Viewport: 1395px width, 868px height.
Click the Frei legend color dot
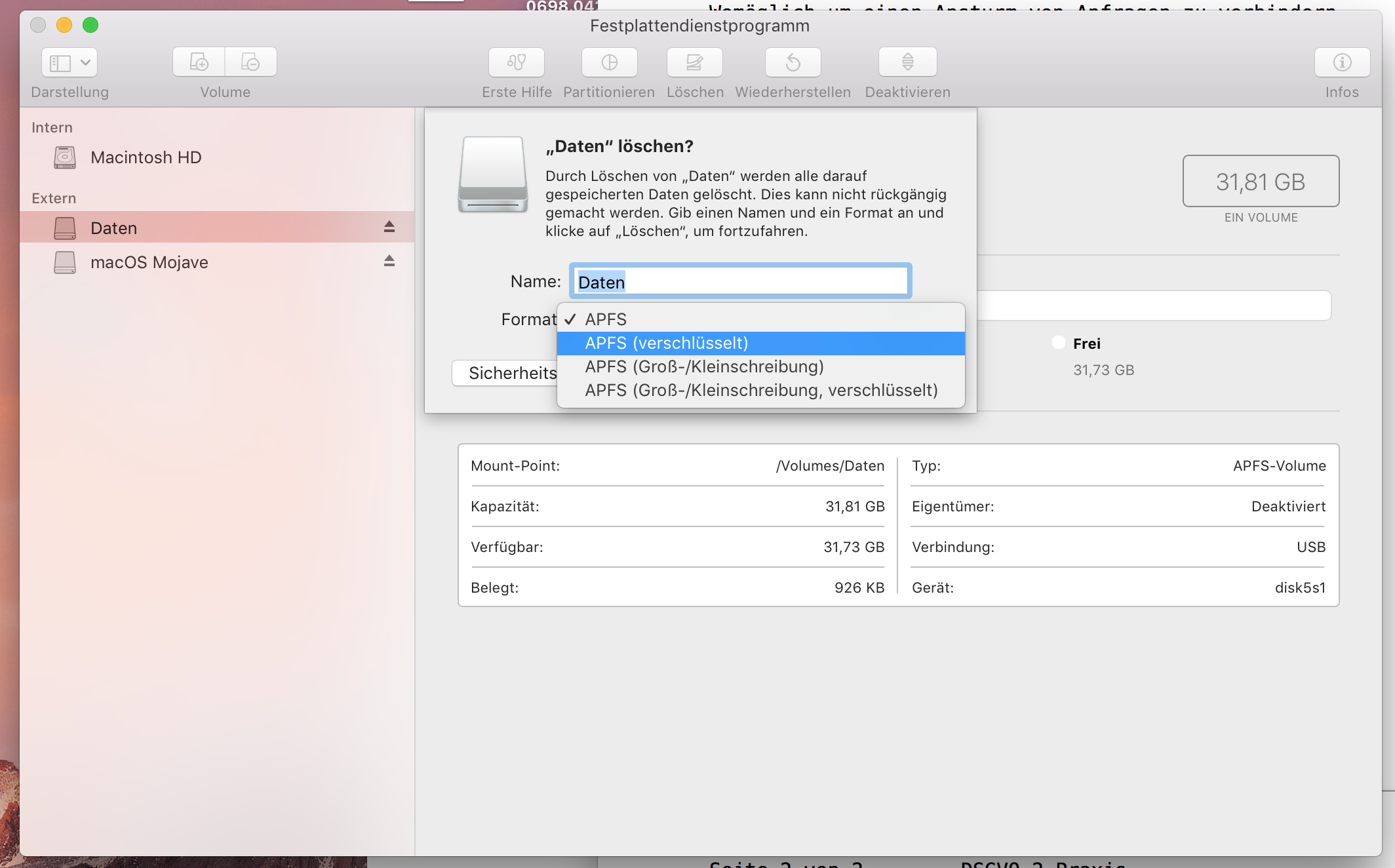coord(1058,342)
